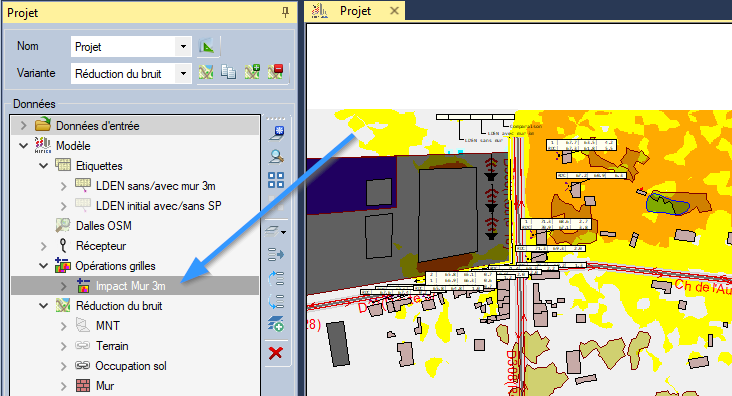The height and width of the screenshot is (396, 732).
Task: Select the Mur tree item
Action: coord(105,386)
